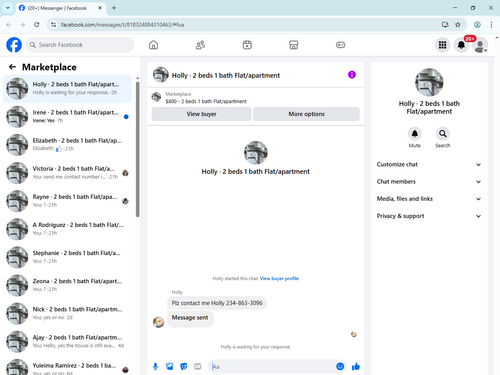Screen dimensions: 500x375
Task: Click the back arrow next to Marketplace
Action: [x=12, y=67]
